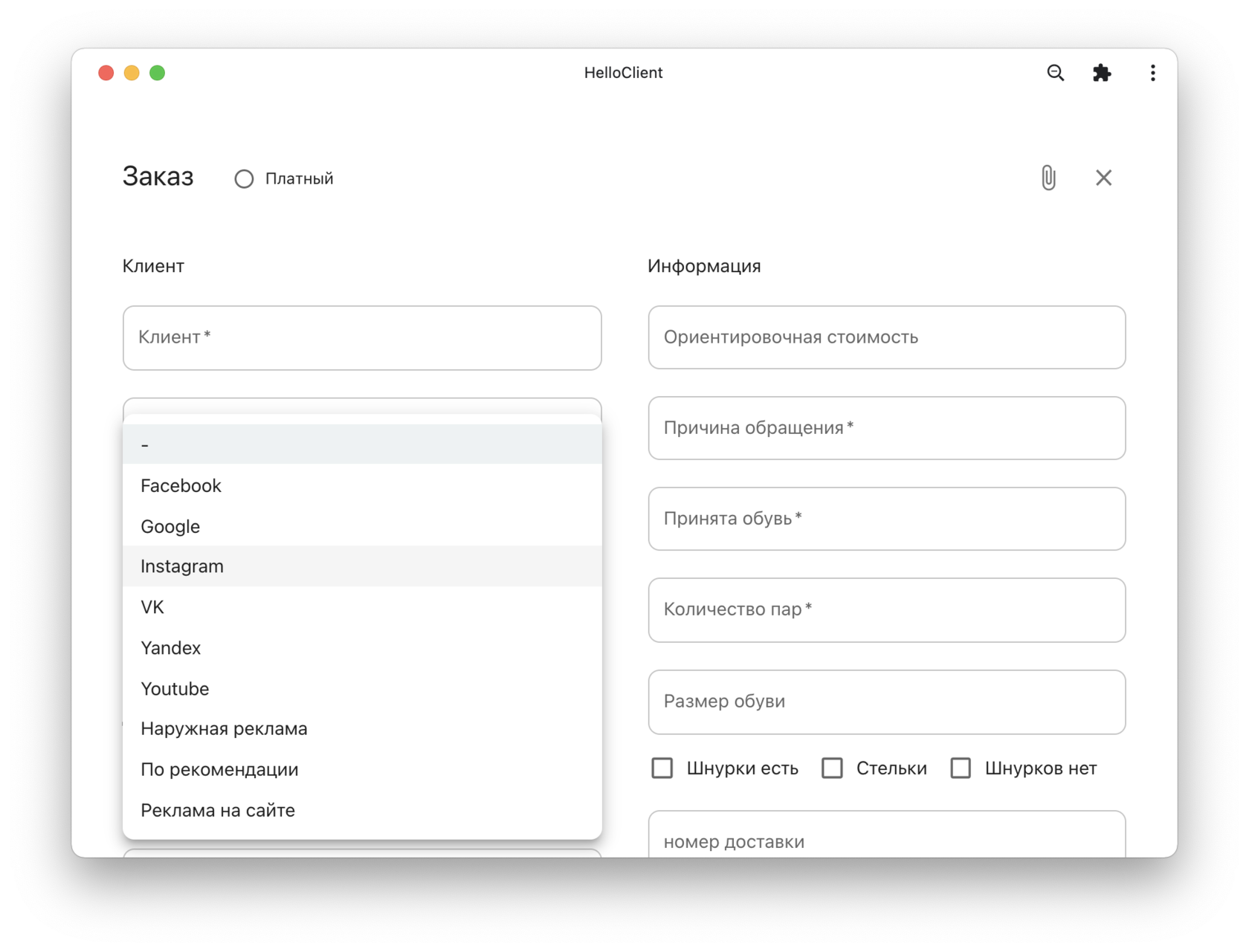Image resolution: width=1249 pixels, height=952 pixels.
Task: Attach a file with paperclip icon
Action: click(x=1048, y=178)
